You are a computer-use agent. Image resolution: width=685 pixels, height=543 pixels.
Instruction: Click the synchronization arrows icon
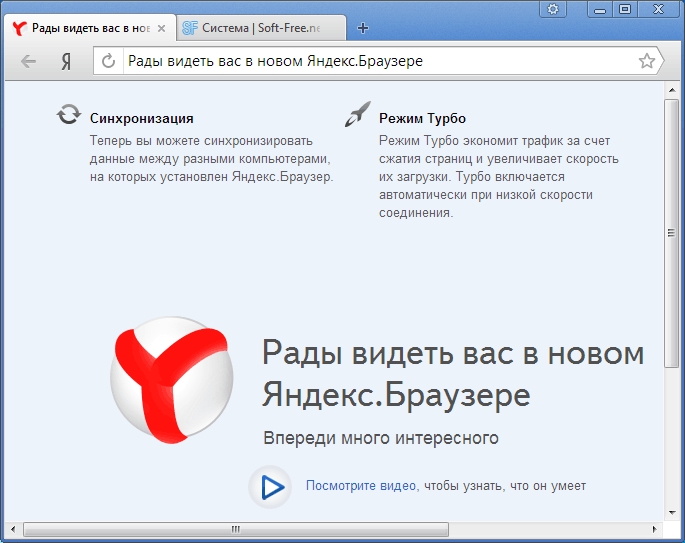pos(69,114)
